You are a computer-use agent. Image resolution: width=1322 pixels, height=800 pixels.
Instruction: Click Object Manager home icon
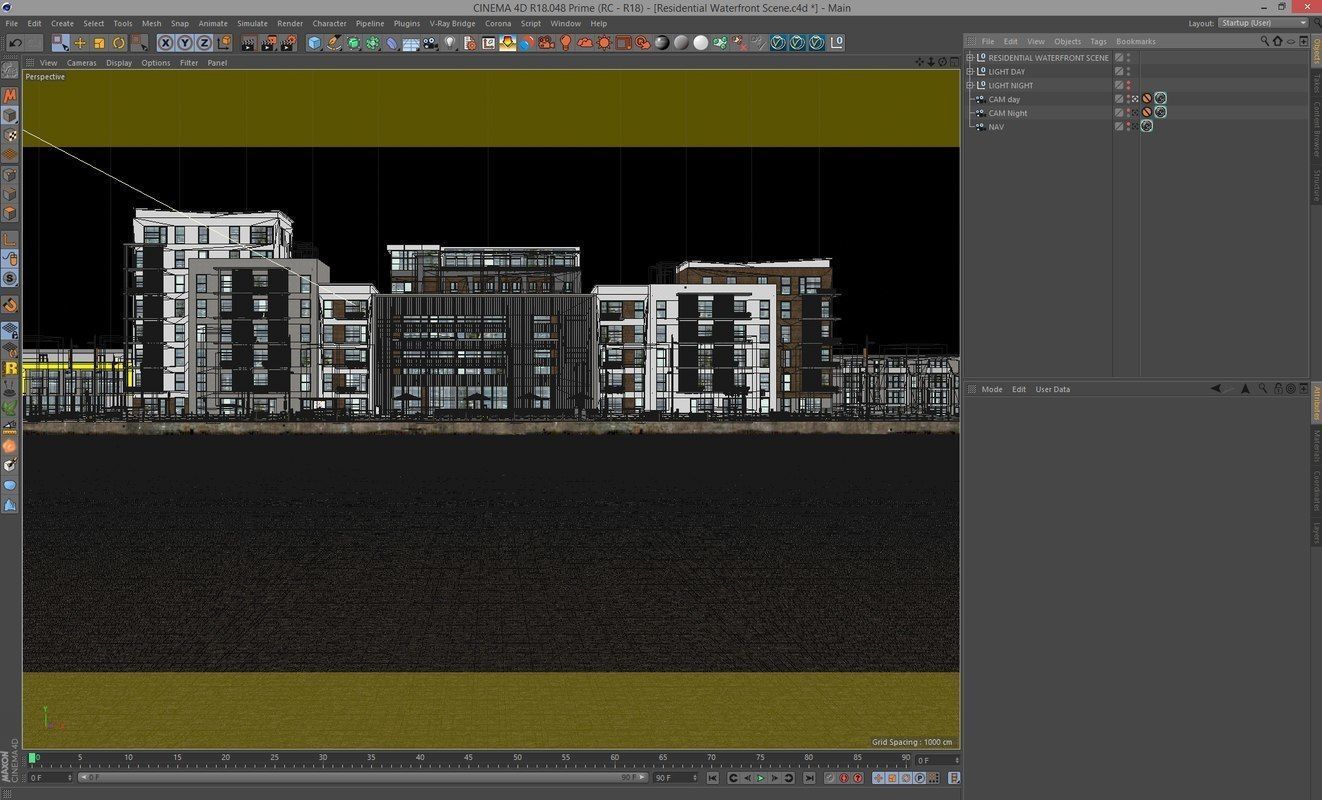pyautogui.click(x=1277, y=41)
